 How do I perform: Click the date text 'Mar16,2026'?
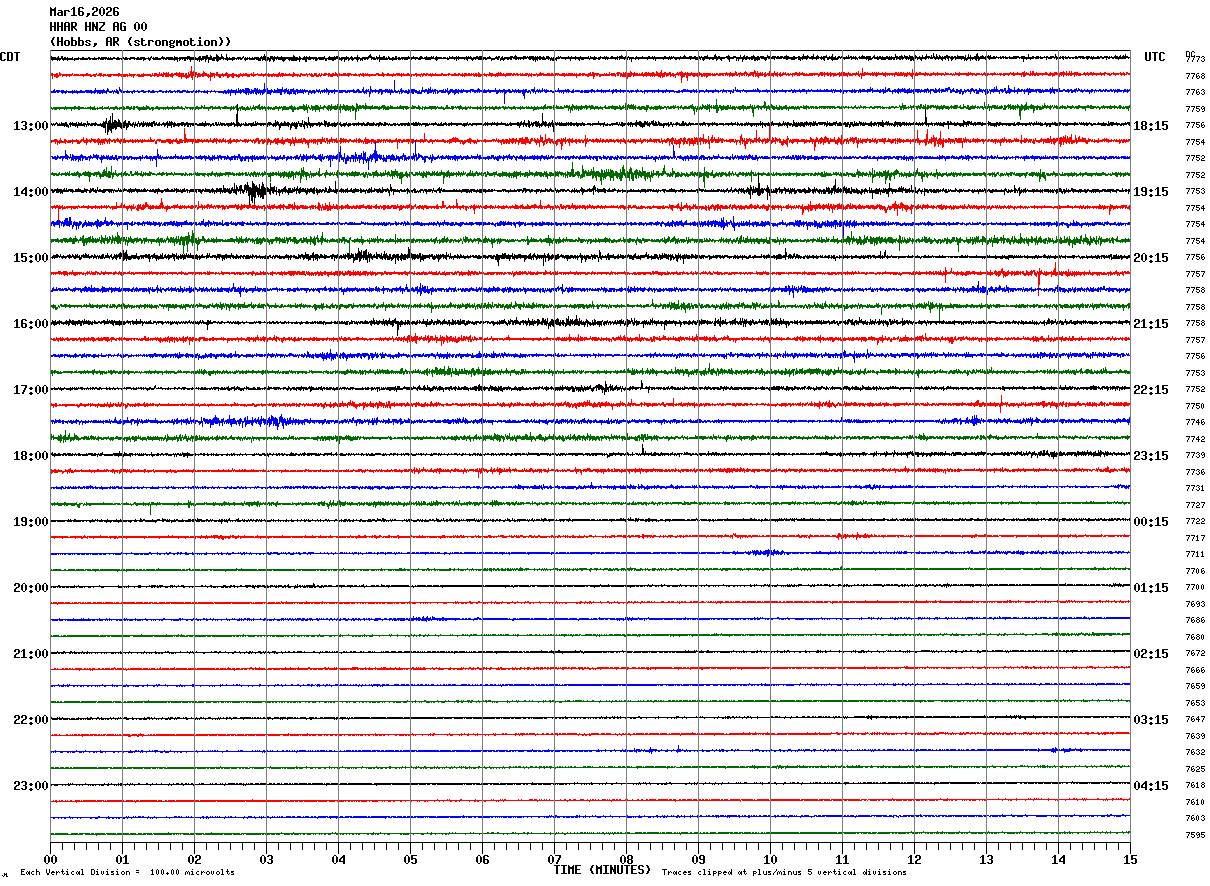(84, 12)
